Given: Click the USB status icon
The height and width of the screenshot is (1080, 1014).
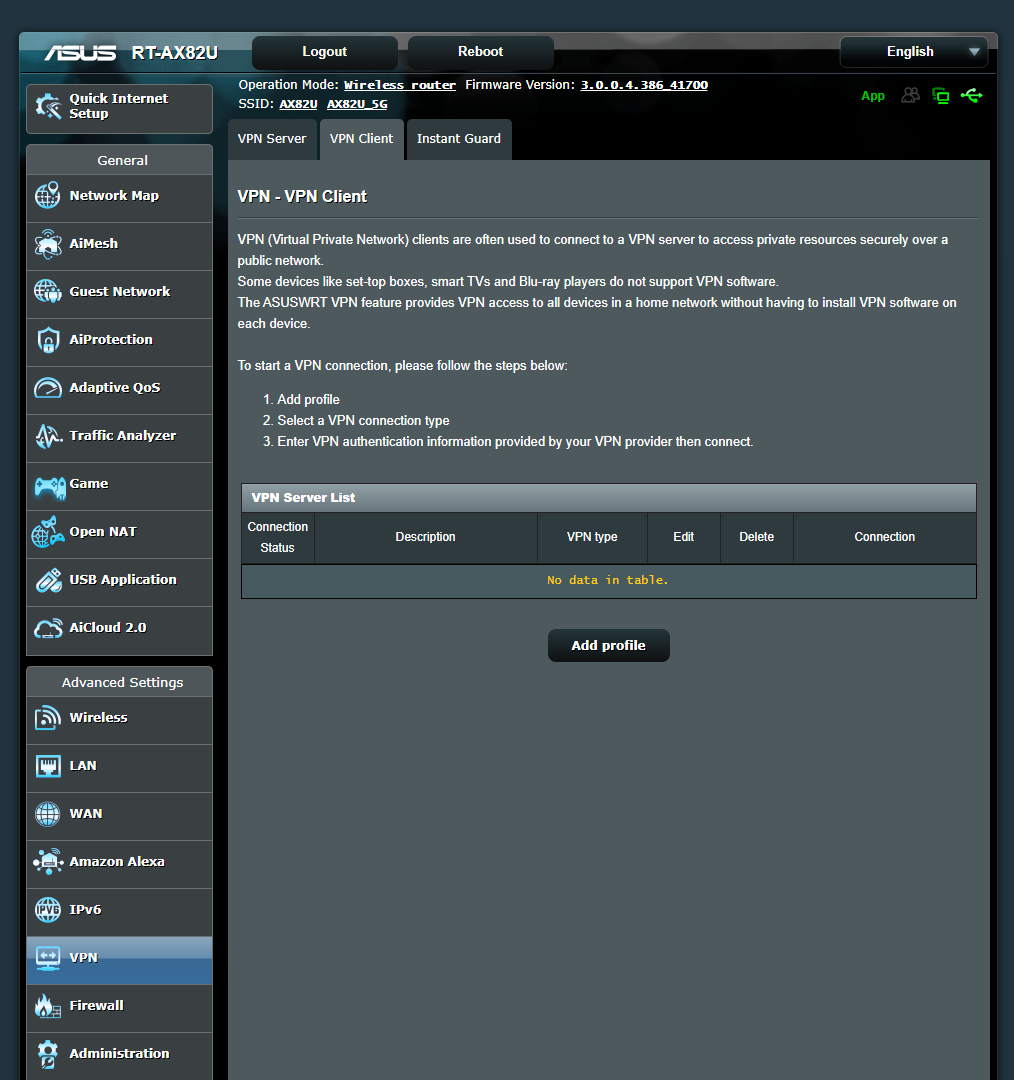Looking at the screenshot, I should coord(972,95).
